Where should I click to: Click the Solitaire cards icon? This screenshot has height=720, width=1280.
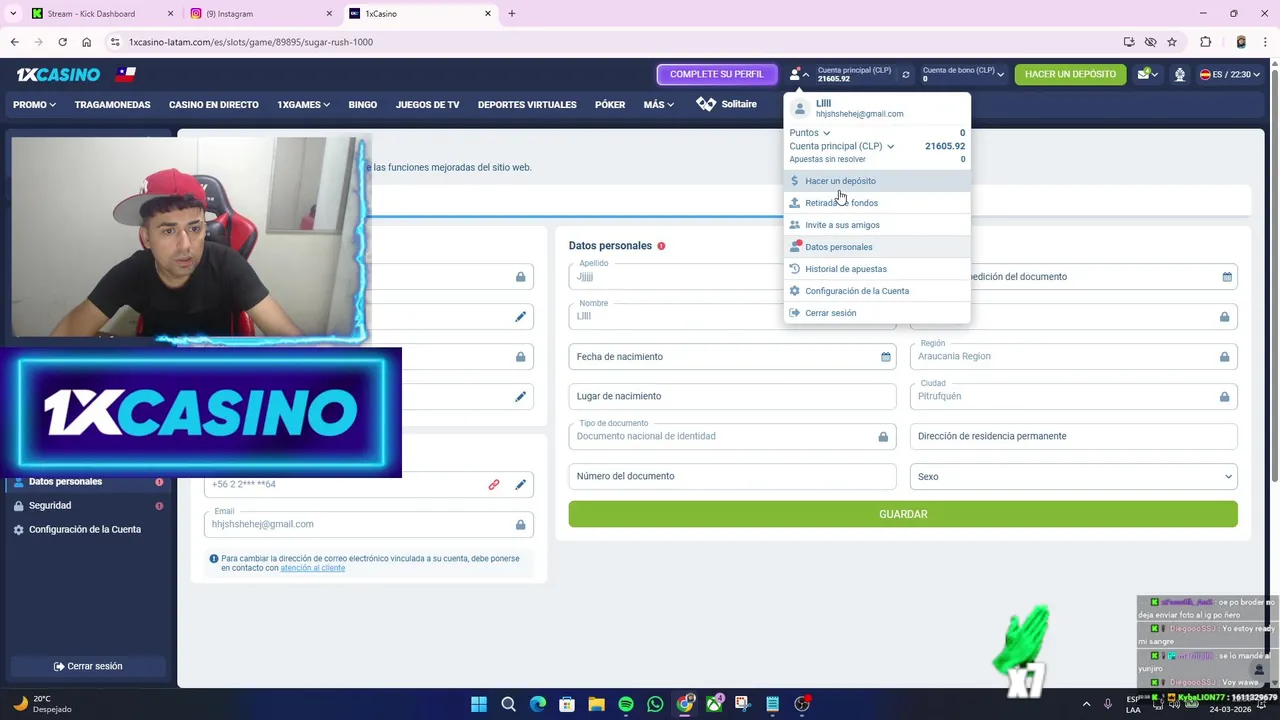(x=706, y=104)
